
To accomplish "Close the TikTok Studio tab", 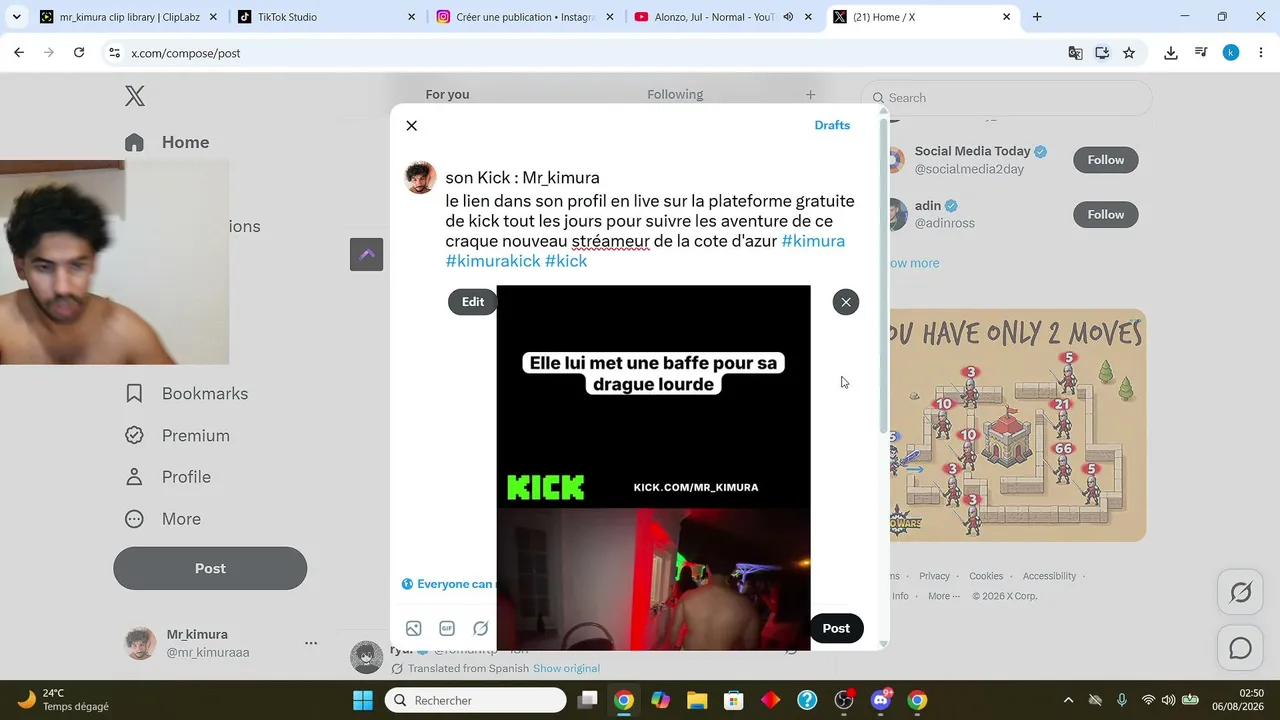I will 411,17.
